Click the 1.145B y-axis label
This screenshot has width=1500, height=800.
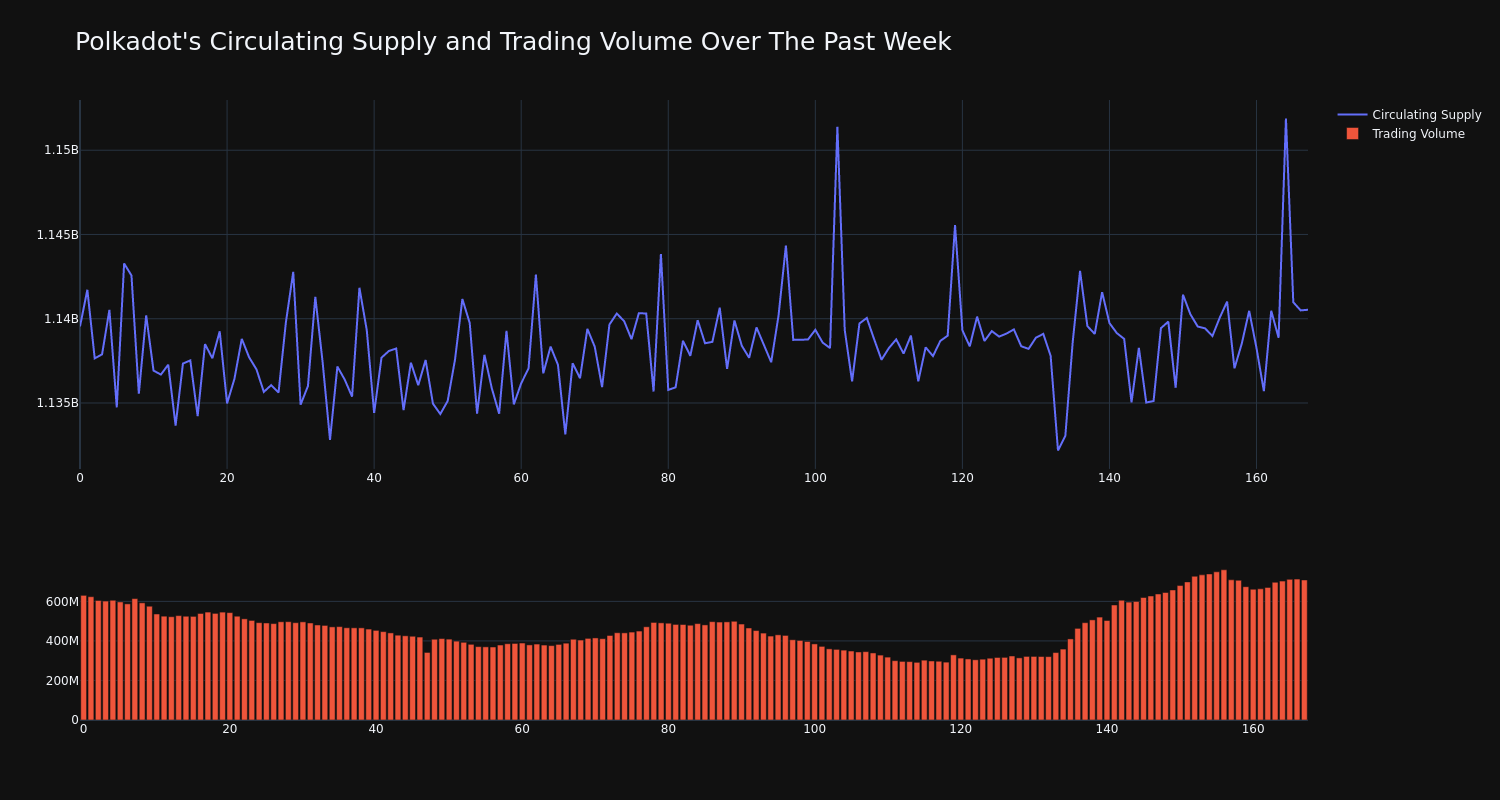pos(57,235)
